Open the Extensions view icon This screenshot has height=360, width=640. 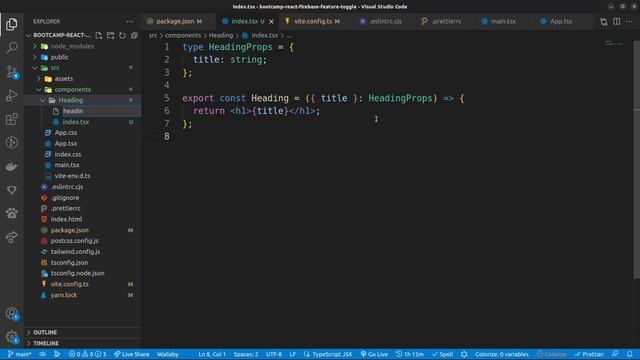point(11,119)
